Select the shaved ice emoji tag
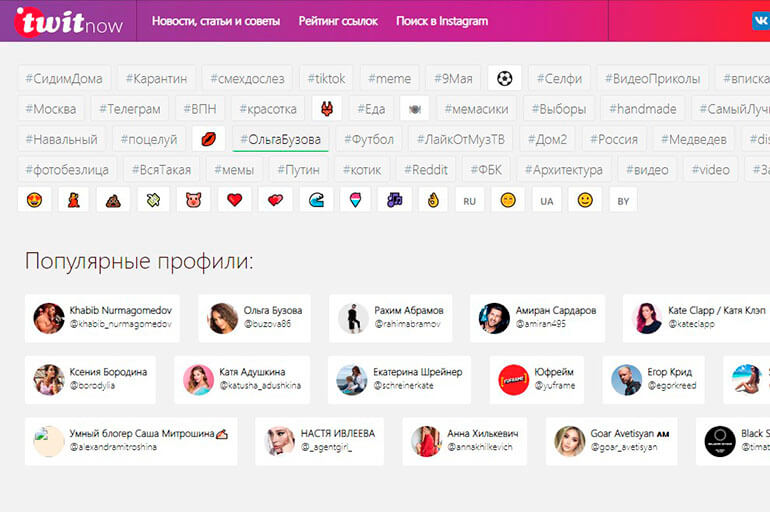770x512 pixels. click(x=356, y=200)
